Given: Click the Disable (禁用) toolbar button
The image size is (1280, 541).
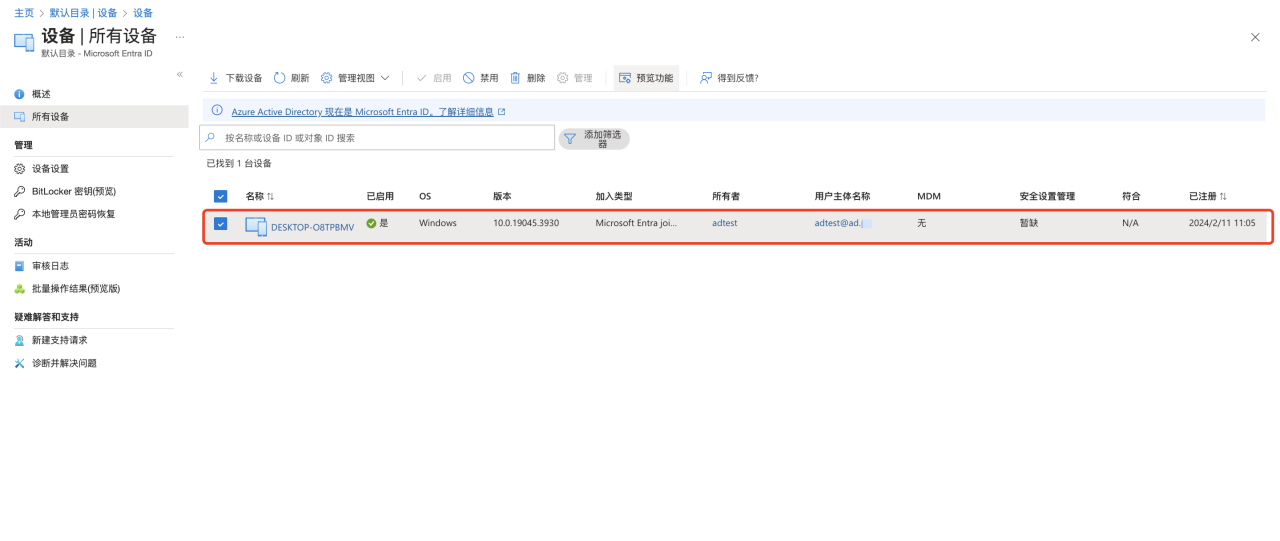Looking at the screenshot, I should click(481, 78).
